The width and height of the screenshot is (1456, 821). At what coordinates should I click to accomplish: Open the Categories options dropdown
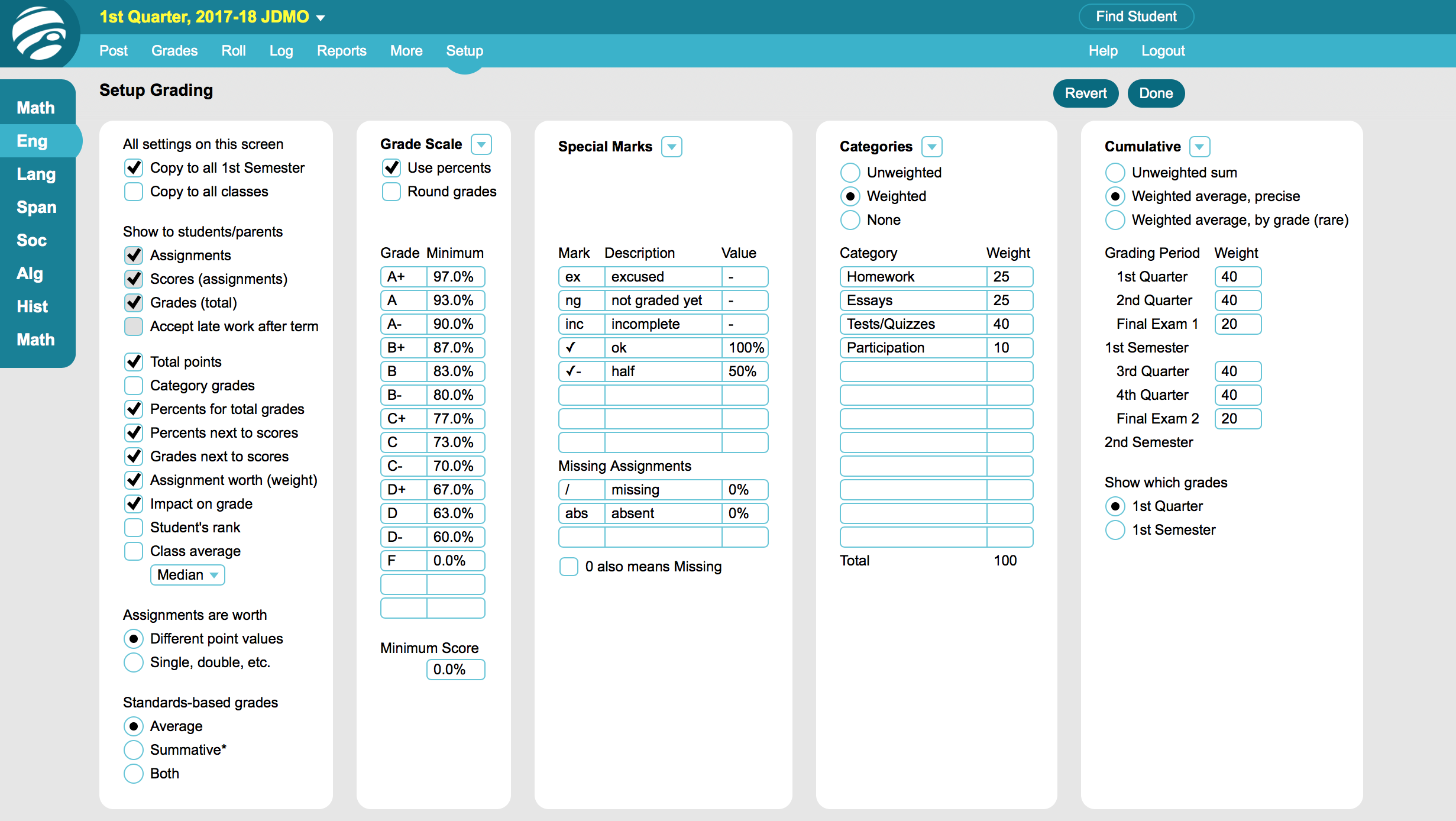coord(931,147)
